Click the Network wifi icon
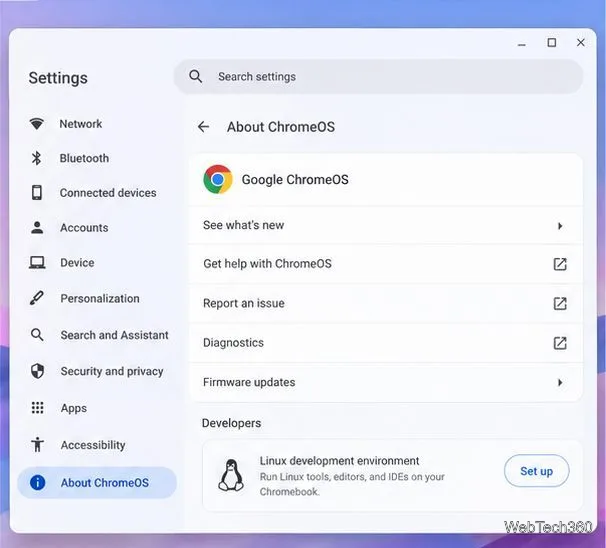606x548 pixels. coord(37,124)
